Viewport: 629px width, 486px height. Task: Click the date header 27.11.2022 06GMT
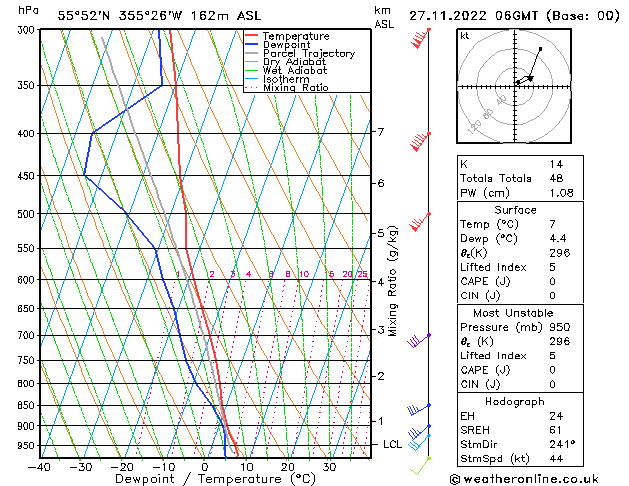(x=473, y=16)
